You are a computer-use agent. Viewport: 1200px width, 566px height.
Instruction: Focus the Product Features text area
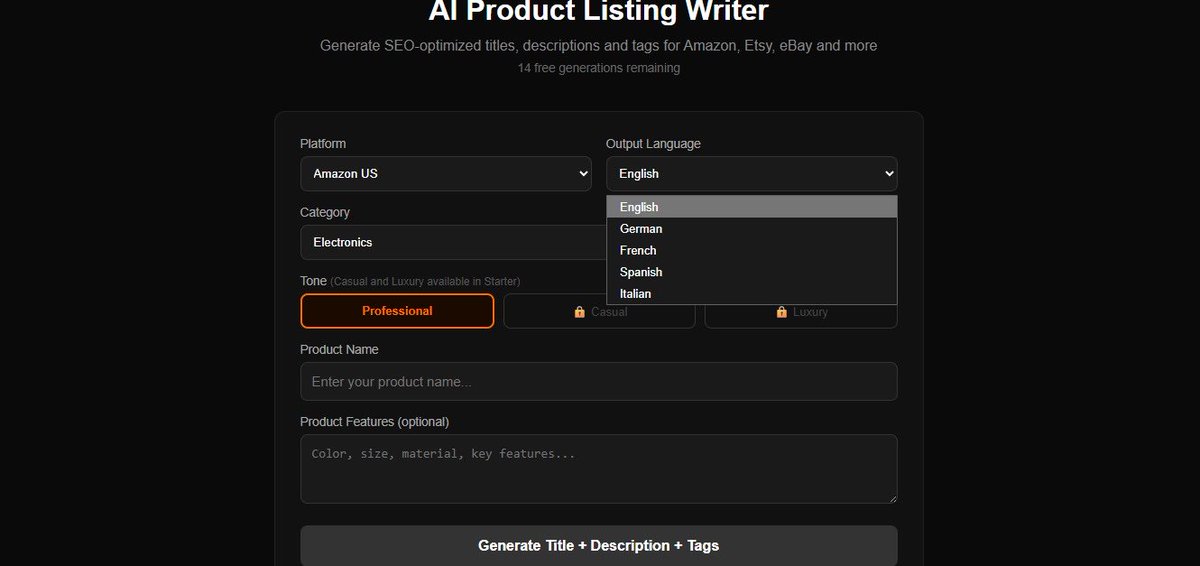point(599,469)
